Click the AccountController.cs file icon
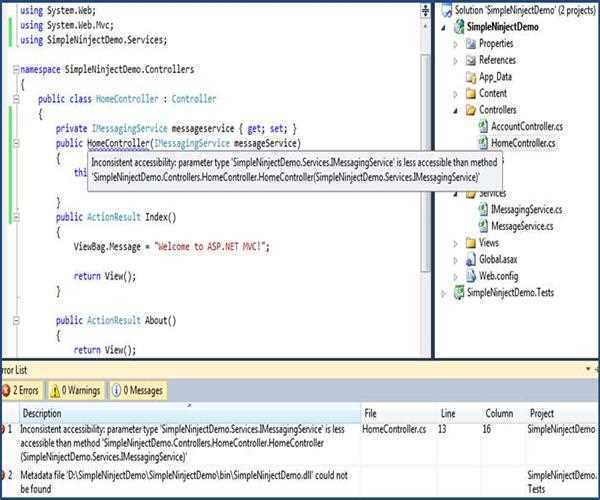The width and height of the screenshot is (600, 500). pos(482,126)
